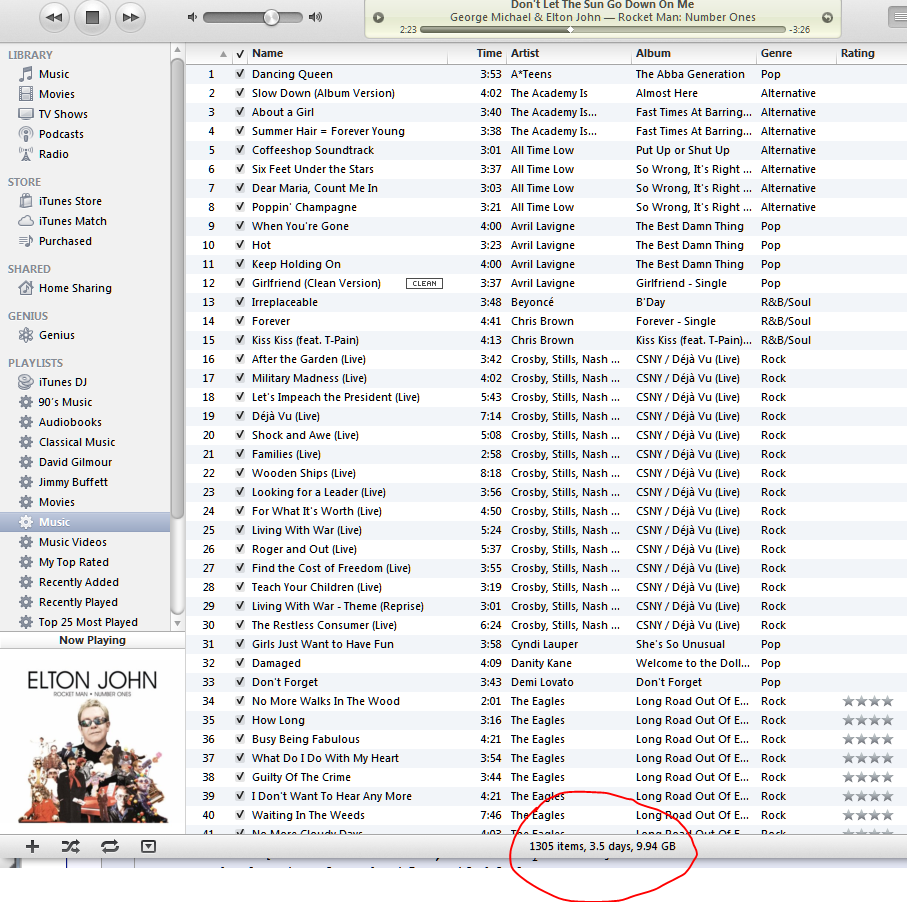Select iTunes DJ playlist
Screen dimensions: 907x902
pos(62,382)
